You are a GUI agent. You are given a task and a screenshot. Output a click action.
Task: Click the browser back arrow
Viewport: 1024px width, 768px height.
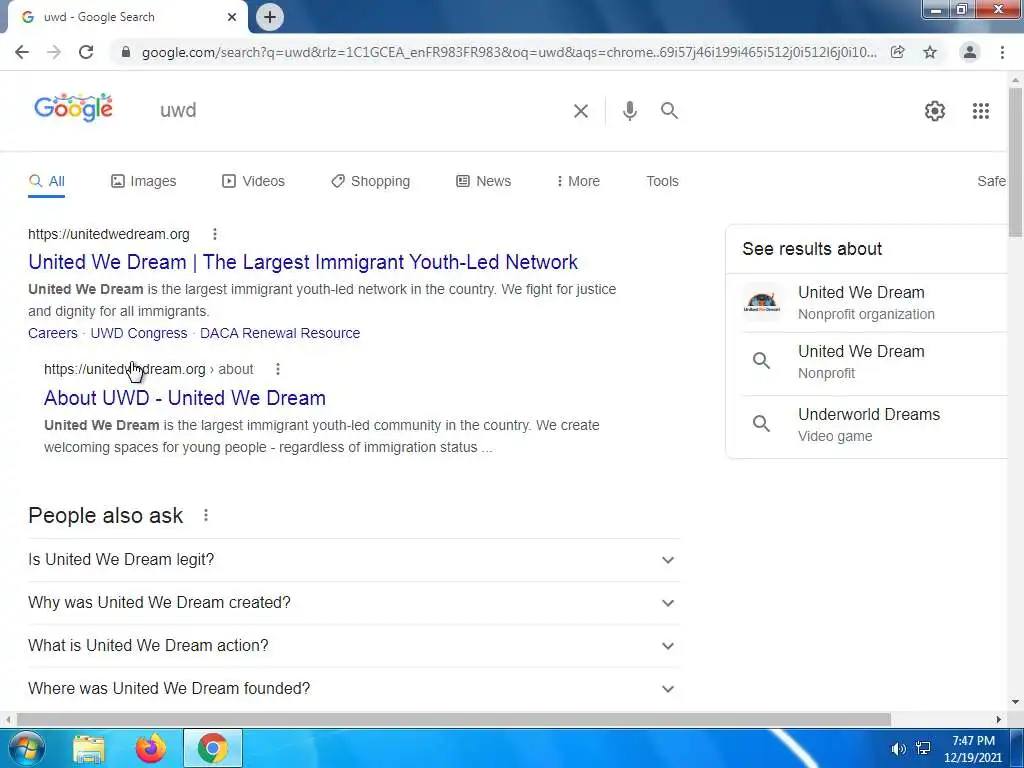(x=22, y=52)
